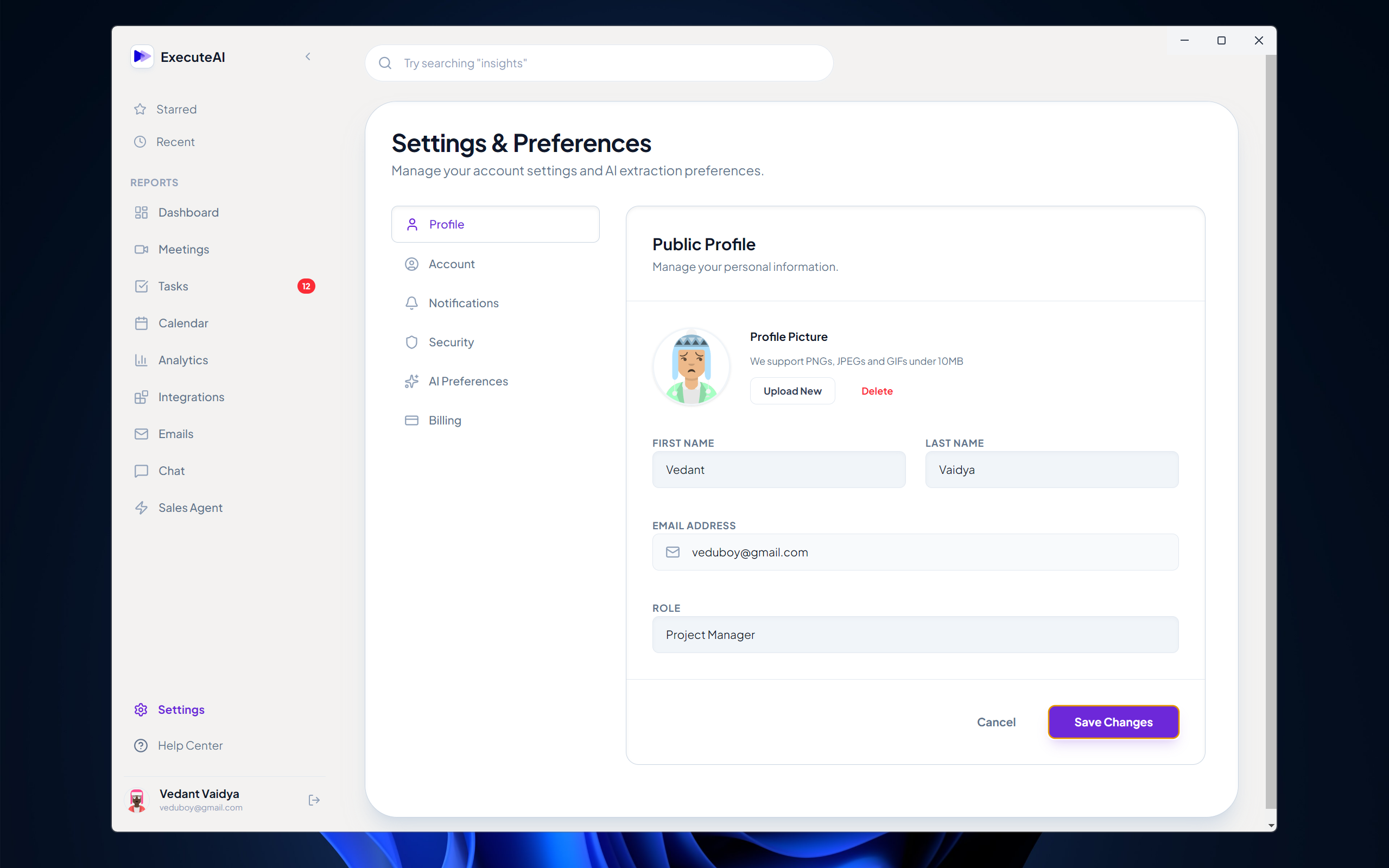
Task: Click the Save Changes button
Action: coord(1112,721)
